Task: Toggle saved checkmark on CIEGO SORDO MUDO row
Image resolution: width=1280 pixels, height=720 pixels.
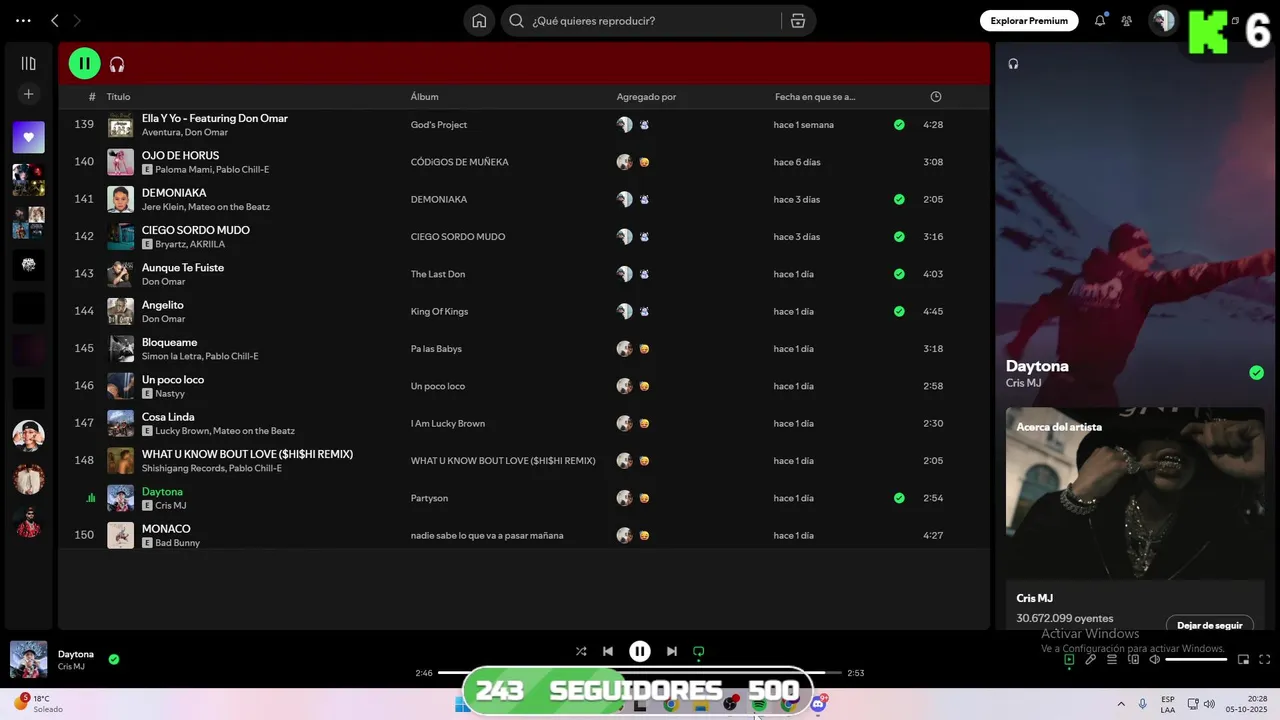Action: pyautogui.click(x=899, y=237)
